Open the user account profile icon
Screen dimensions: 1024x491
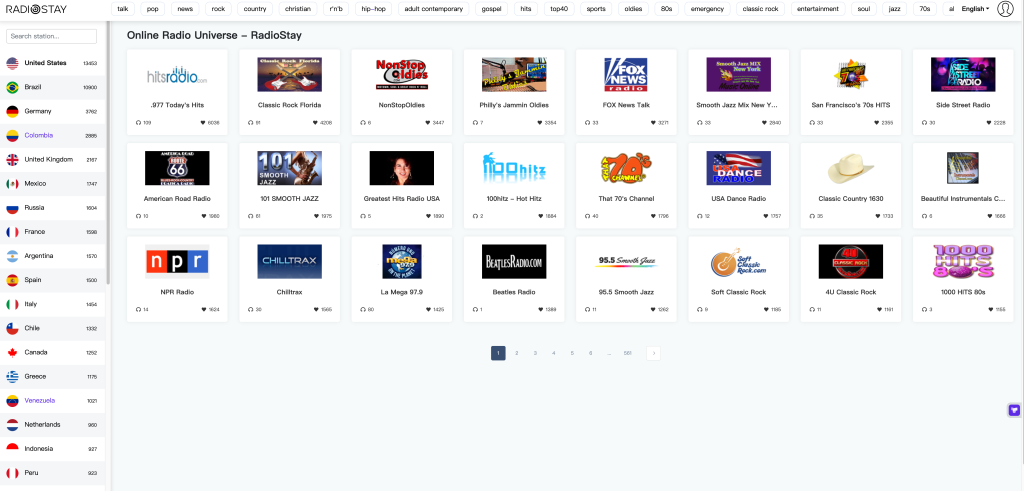[x=1005, y=9]
